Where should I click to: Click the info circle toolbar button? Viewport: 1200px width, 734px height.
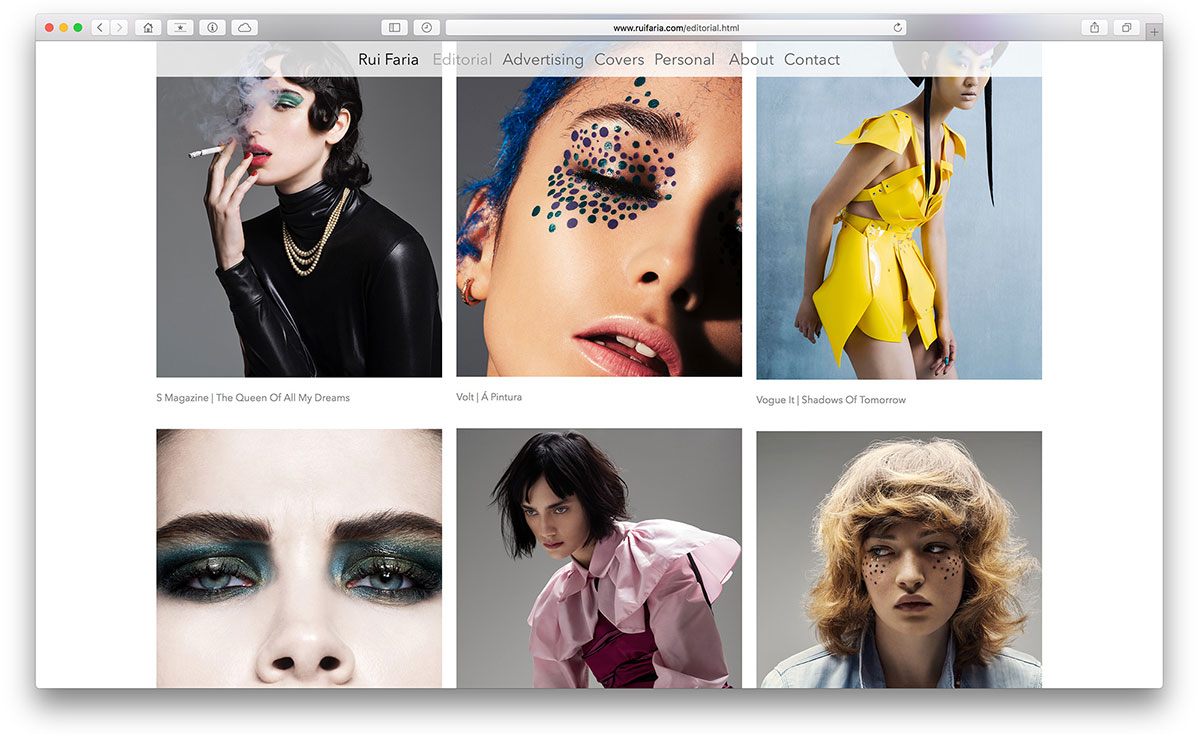[x=212, y=28]
